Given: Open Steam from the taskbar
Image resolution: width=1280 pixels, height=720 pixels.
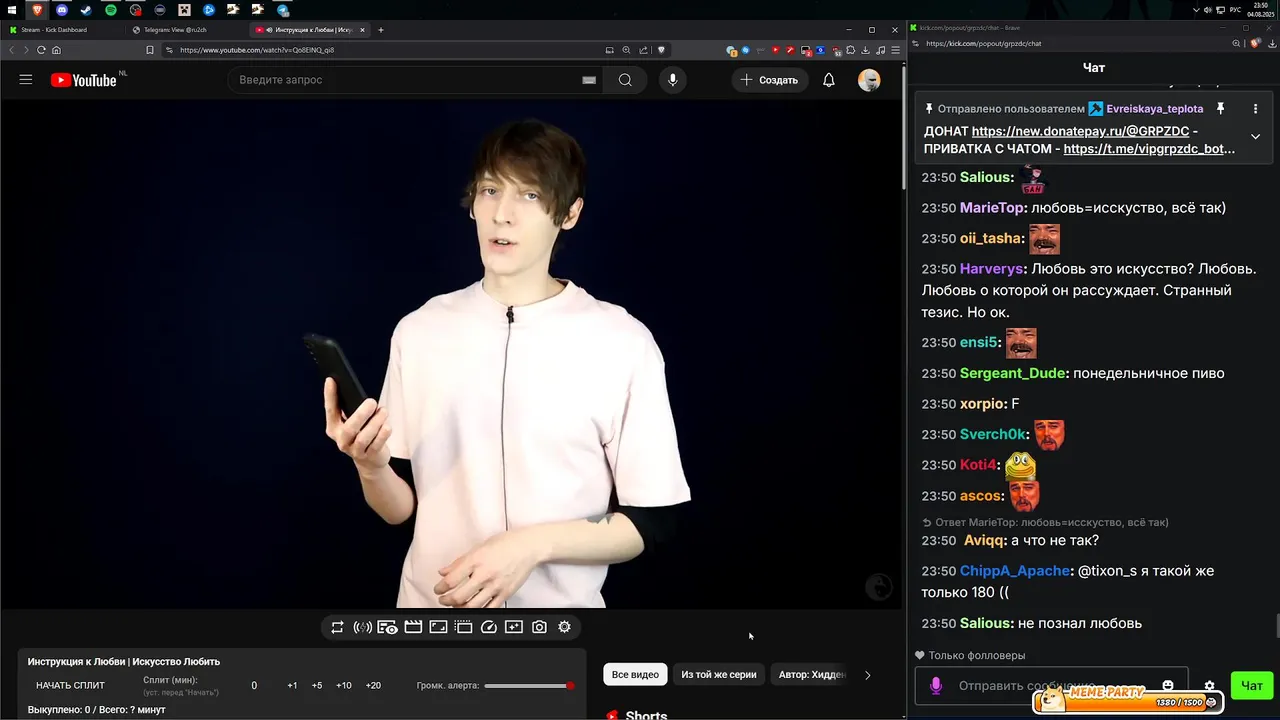Looking at the screenshot, I should (x=86, y=10).
